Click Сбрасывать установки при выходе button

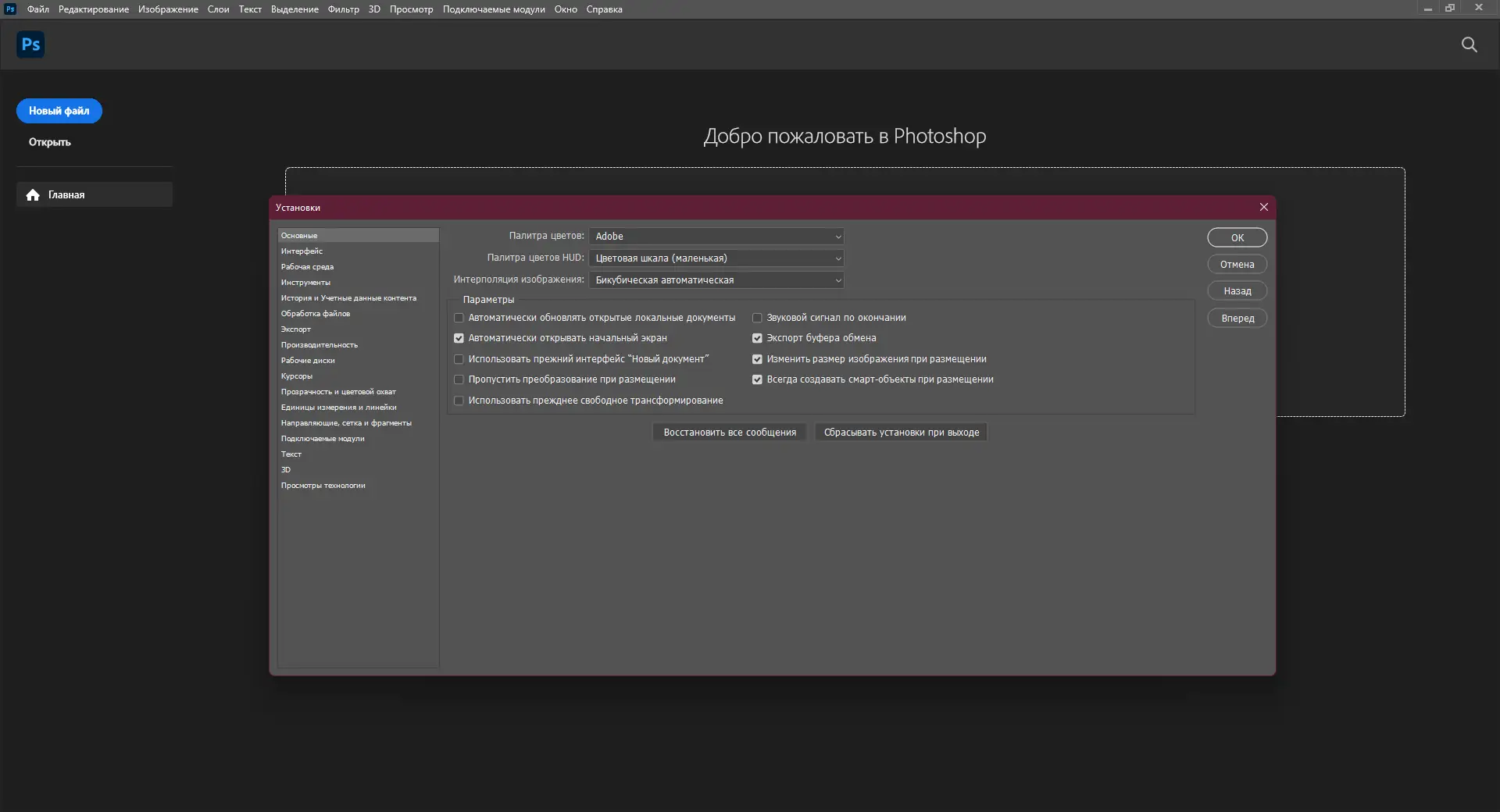tap(902, 433)
